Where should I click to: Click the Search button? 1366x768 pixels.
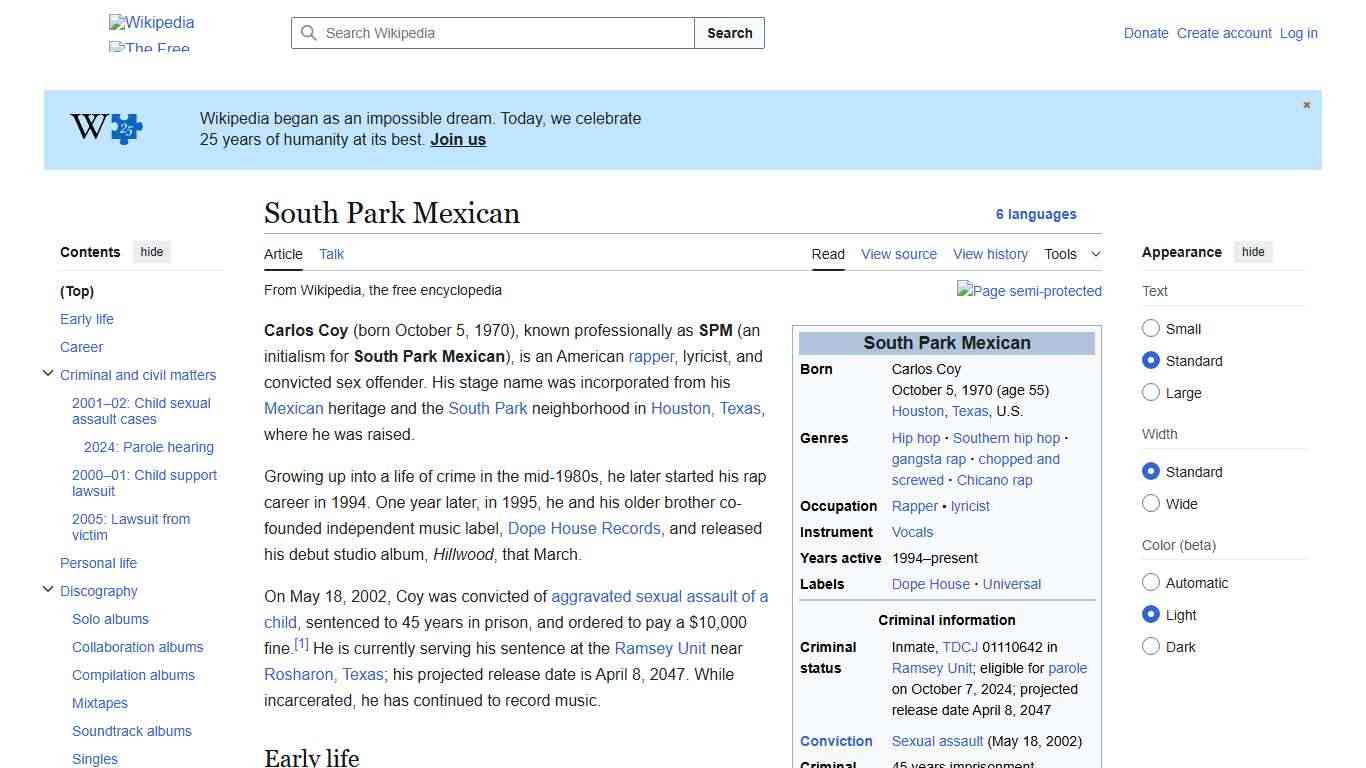click(x=729, y=33)
